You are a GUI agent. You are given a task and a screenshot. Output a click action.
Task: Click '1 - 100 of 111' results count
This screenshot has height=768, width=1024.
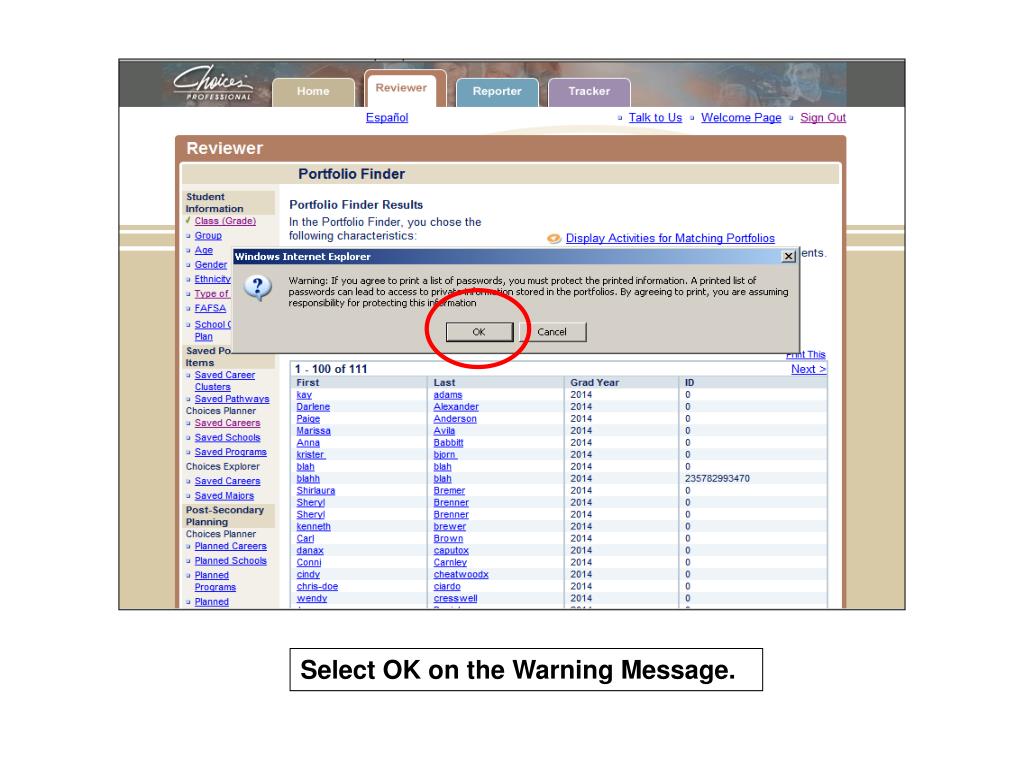pyautogui.click(x=331, y=369)
